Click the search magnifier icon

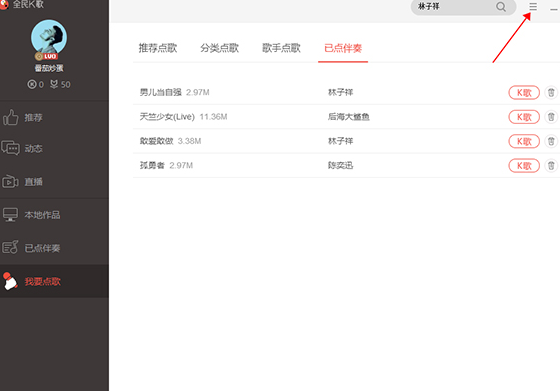pyautogui.click(x=501, y=7)
